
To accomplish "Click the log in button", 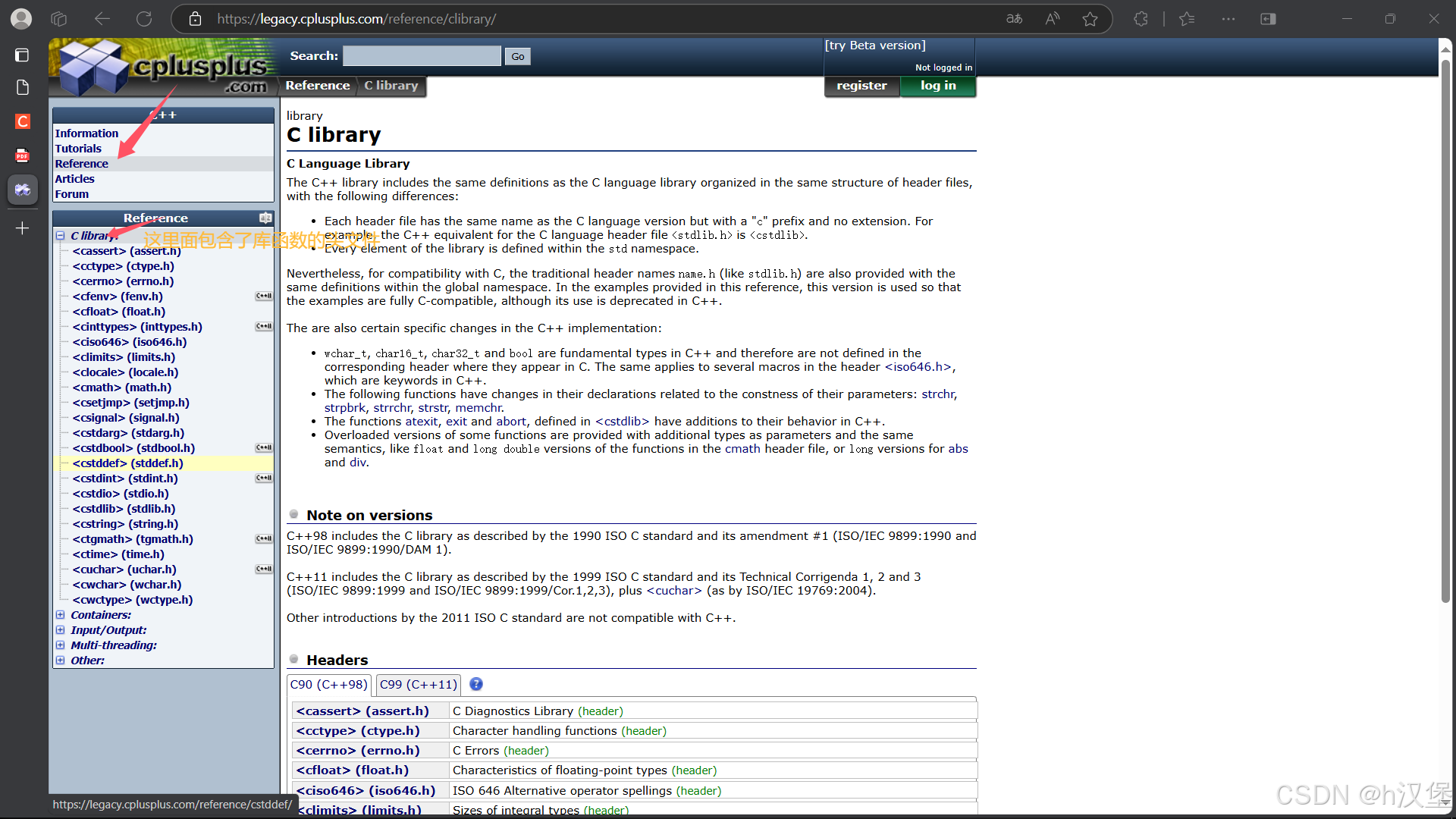I will click(x=937, y=86).
